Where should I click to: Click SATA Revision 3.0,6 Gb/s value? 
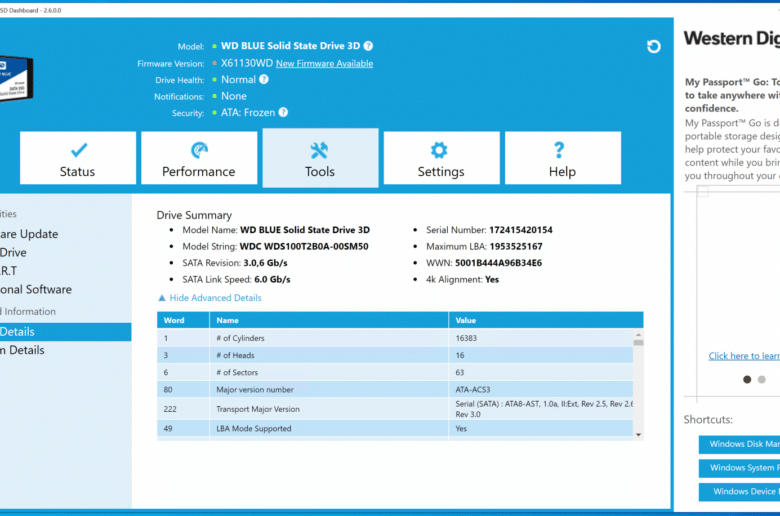tap(265, 263)
